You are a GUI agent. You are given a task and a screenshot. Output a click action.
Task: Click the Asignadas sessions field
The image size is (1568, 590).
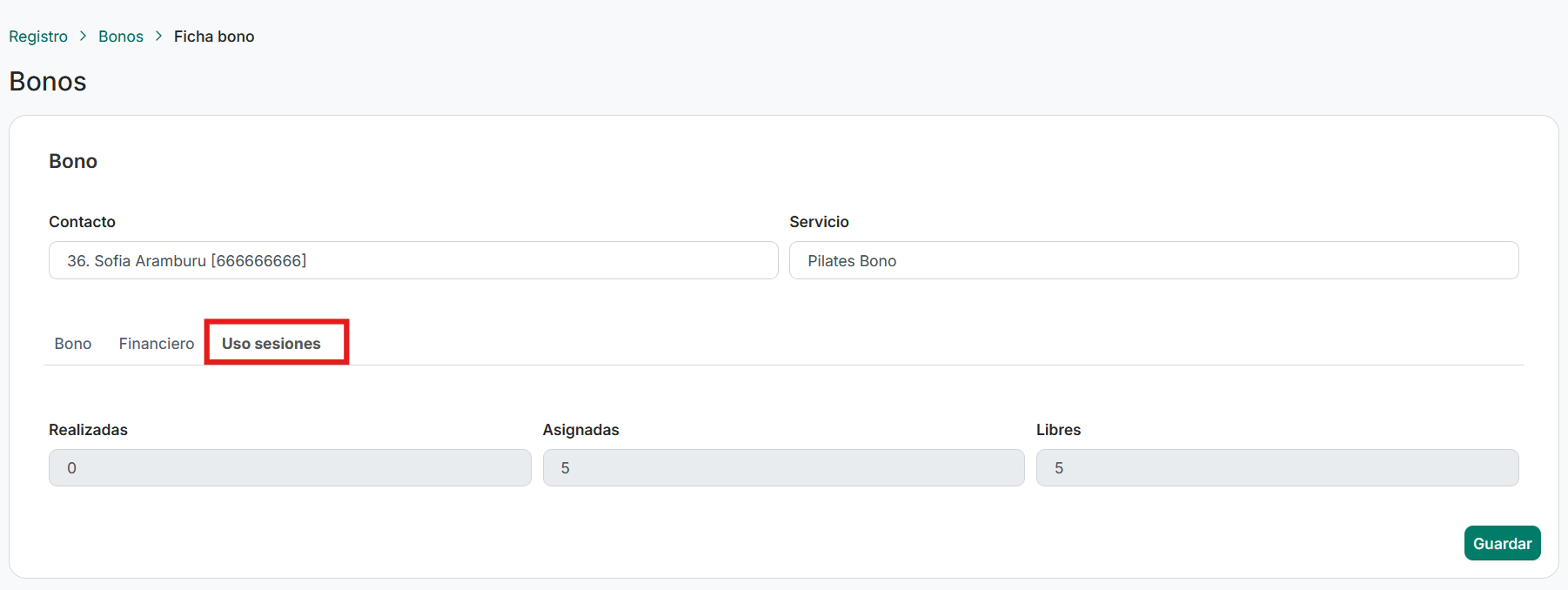coord(783,468)
